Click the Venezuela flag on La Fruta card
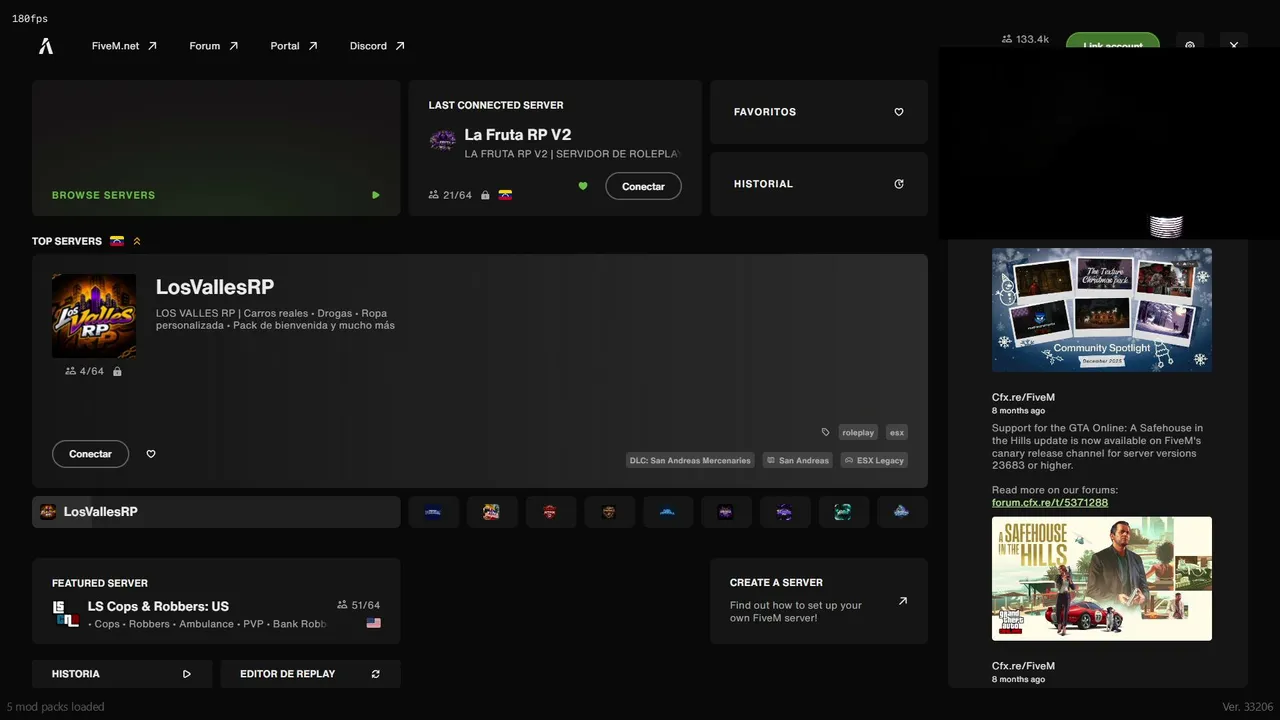Screen dimensions: 1280x720 (505, 195)
